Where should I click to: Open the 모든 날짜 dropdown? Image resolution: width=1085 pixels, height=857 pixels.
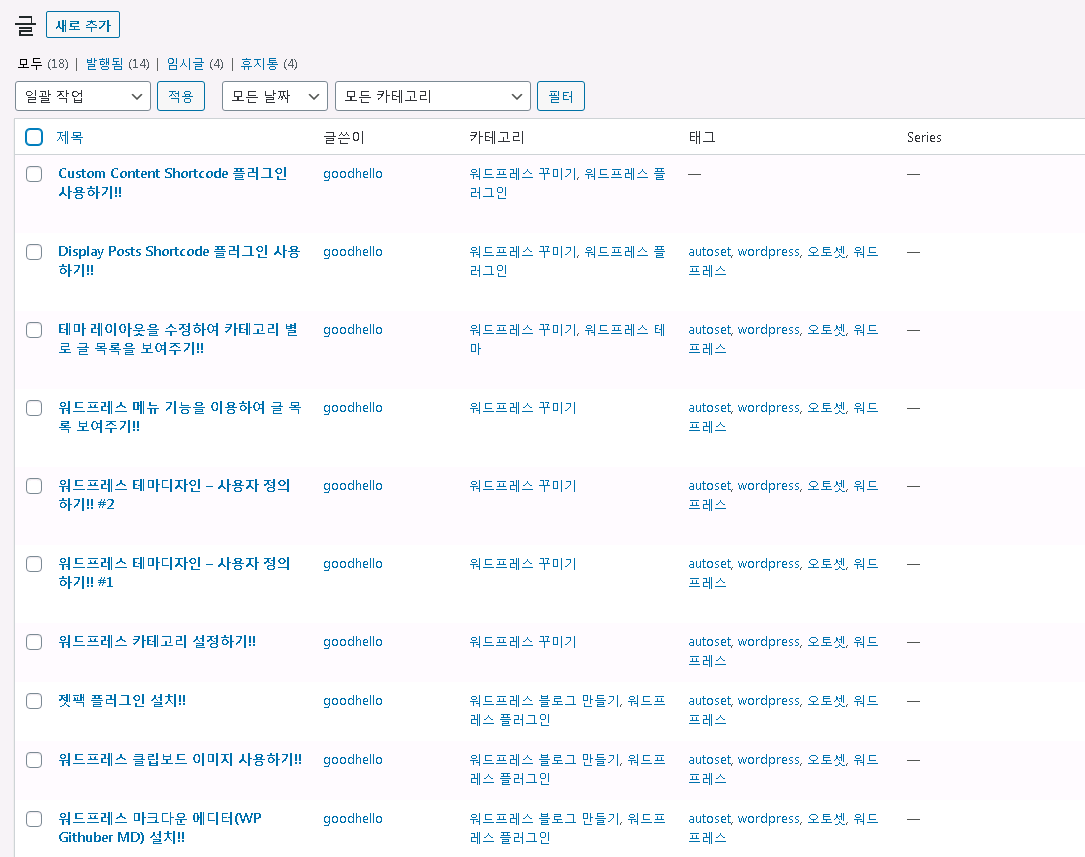tap(275, 96)
